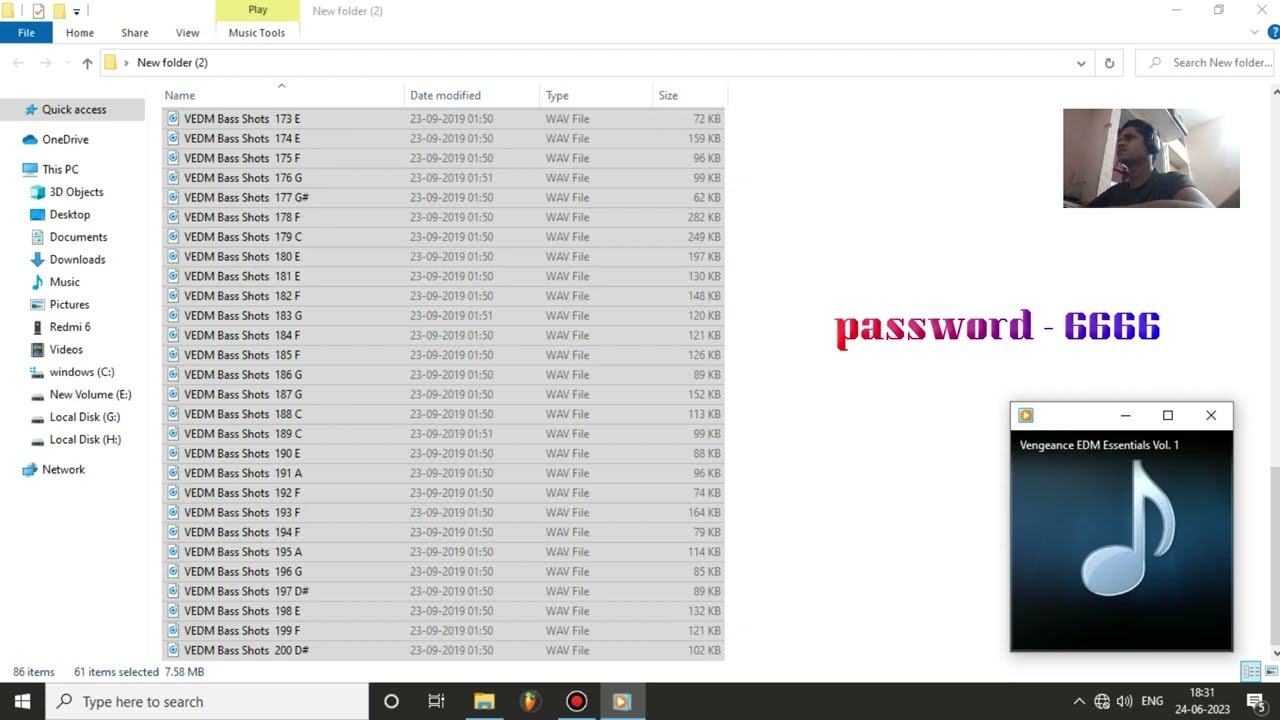This screenshot has width=1280, height=720.
Task: Click WAV icon of 183 G file
Action: coord(173,316)
